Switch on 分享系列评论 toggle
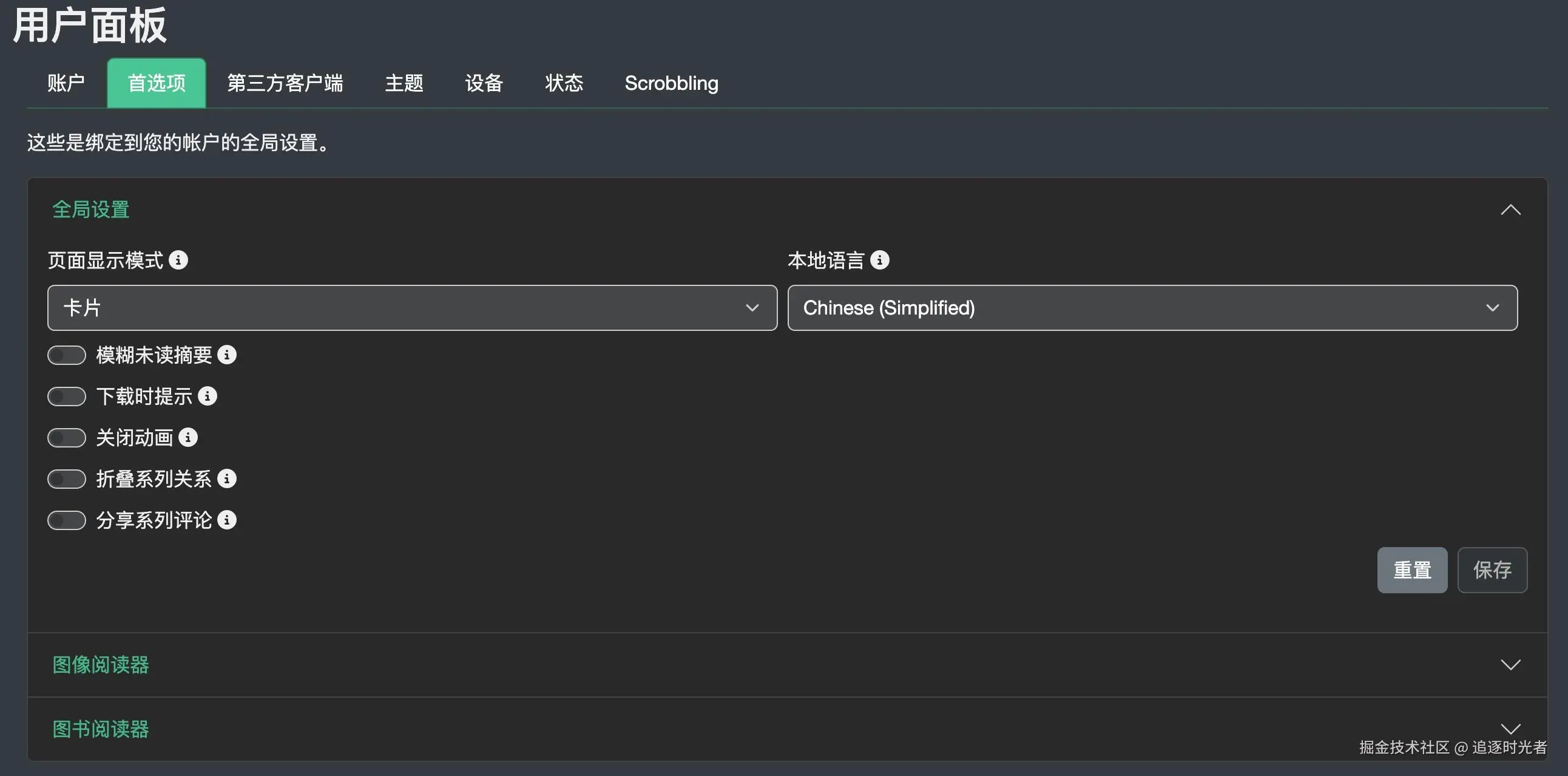Viewport: 1568px width, 776px height. [x=67, y=521]
